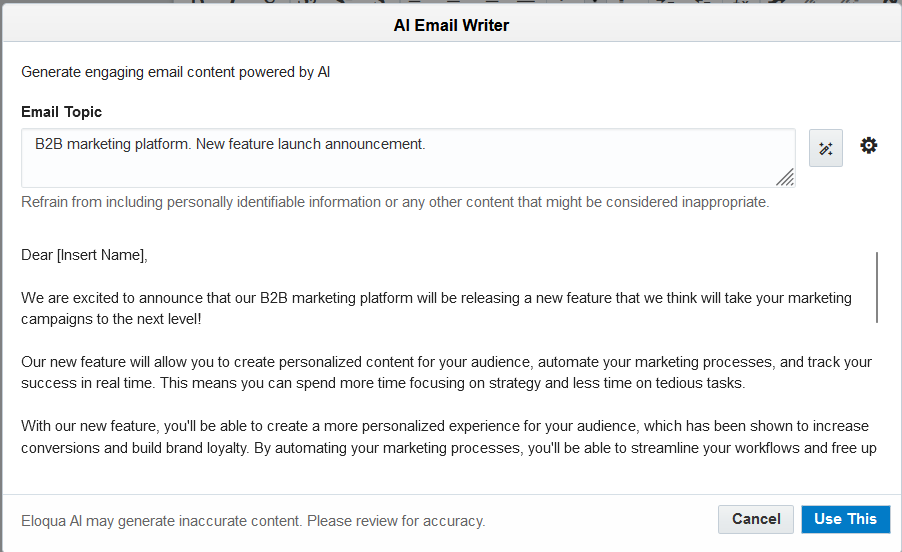The width and height of the screenshot is (902, 552).
Task: Click the Cancel button
Action: coord(756,519)
